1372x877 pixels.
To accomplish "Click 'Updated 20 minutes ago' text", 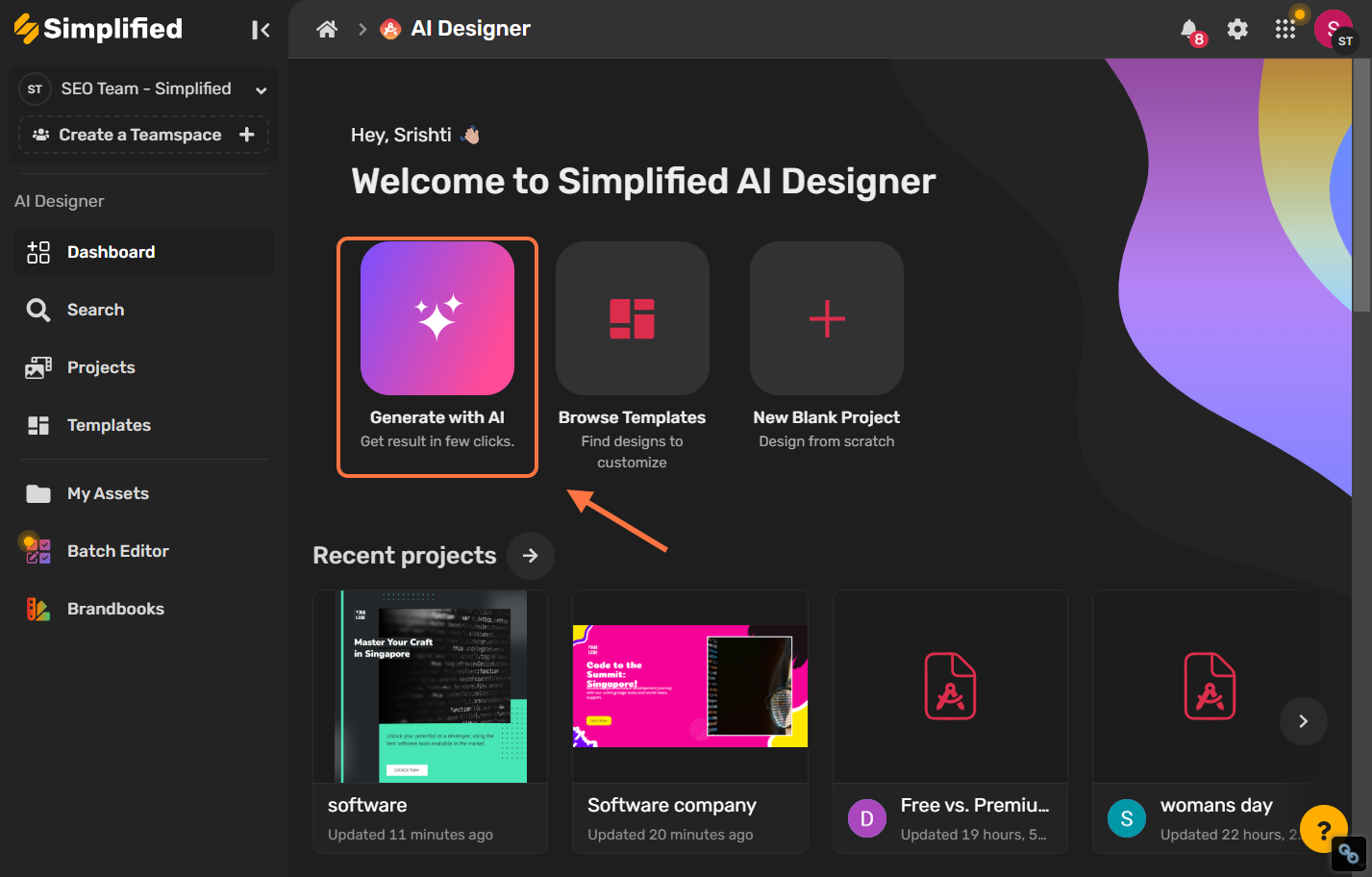I will 670,835.
